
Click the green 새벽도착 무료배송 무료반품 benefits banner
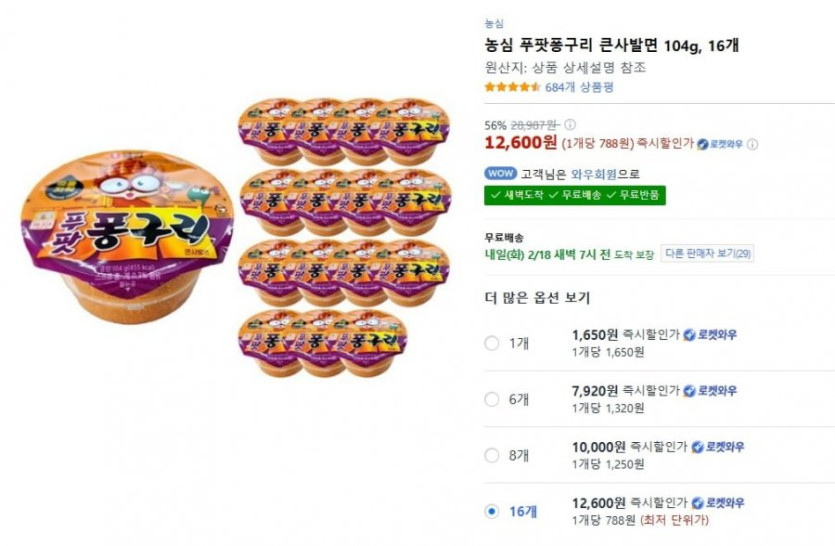click(575, 195)
